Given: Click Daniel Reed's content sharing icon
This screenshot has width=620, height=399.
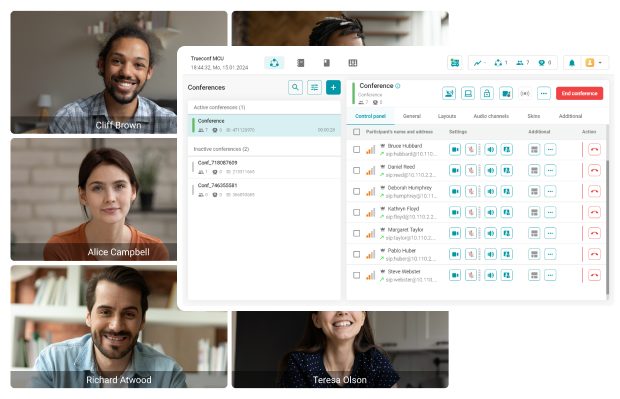Looking at the screenshot, I should tap(507, 170).
